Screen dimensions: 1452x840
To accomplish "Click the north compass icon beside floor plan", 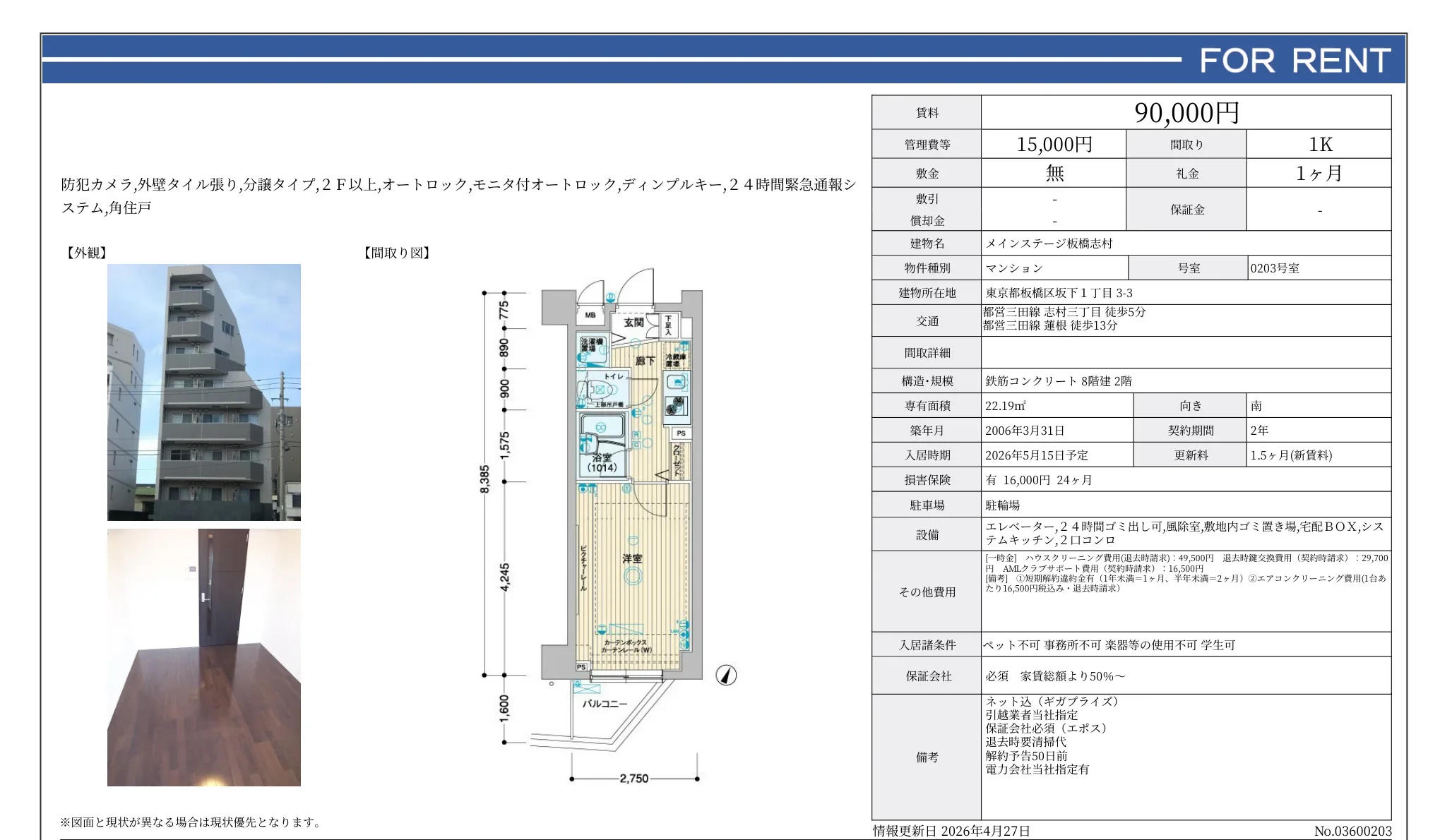I will 726,676.
